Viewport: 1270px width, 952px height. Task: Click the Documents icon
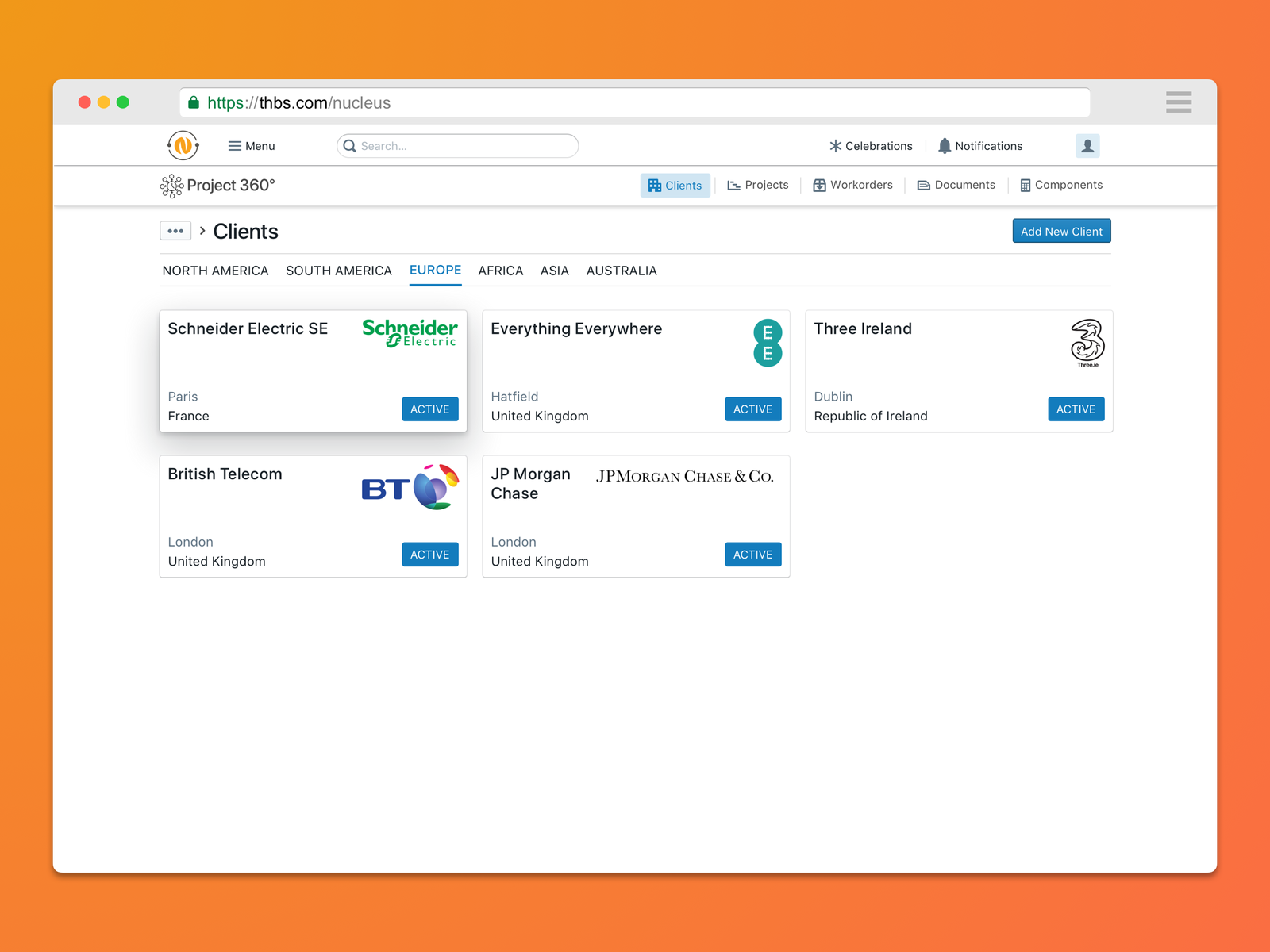pos(924,186)
